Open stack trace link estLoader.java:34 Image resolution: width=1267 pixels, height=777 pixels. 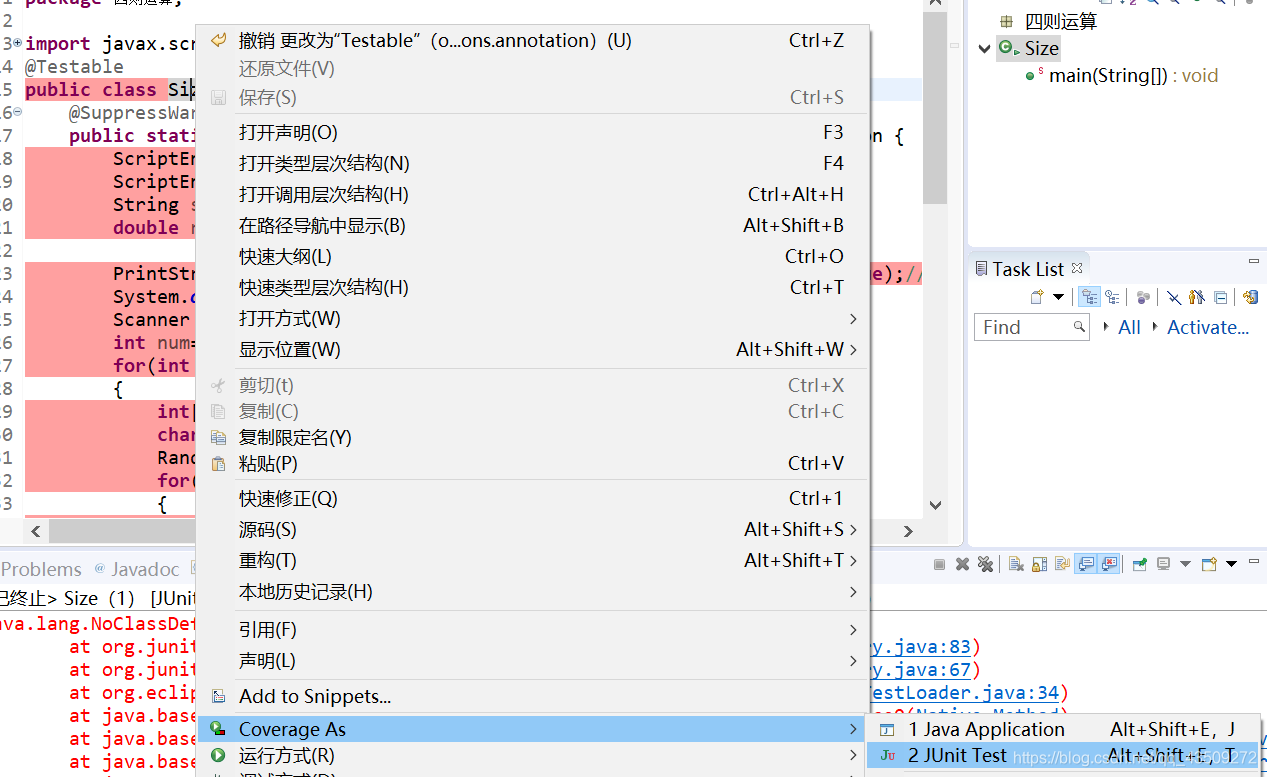click(x=965, y=693)
